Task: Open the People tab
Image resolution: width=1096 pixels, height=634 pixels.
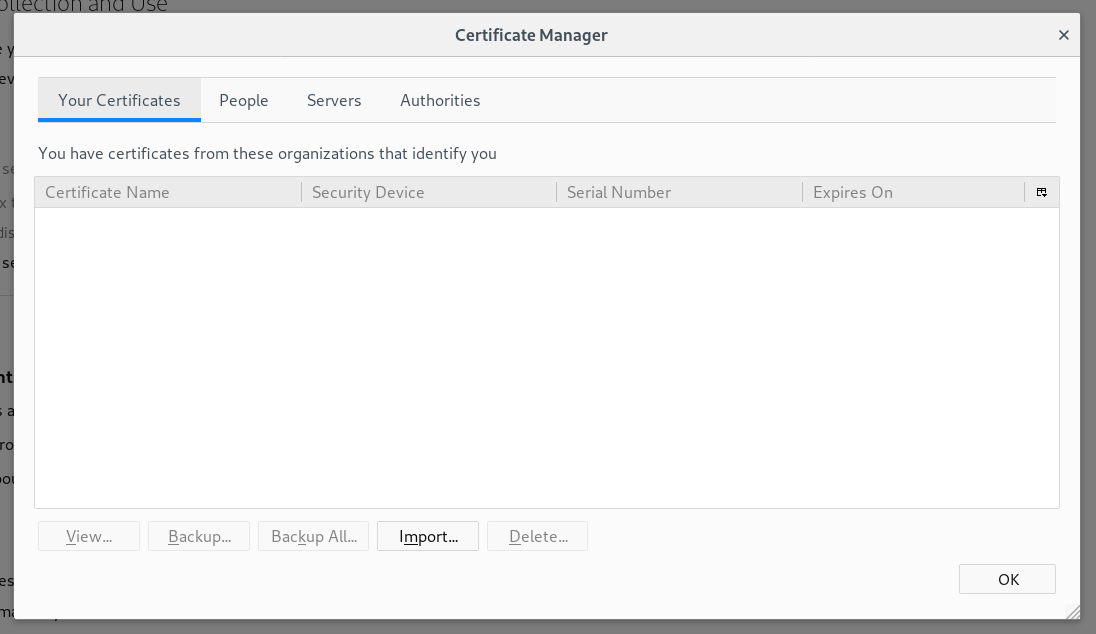Action: pos(244,100)
